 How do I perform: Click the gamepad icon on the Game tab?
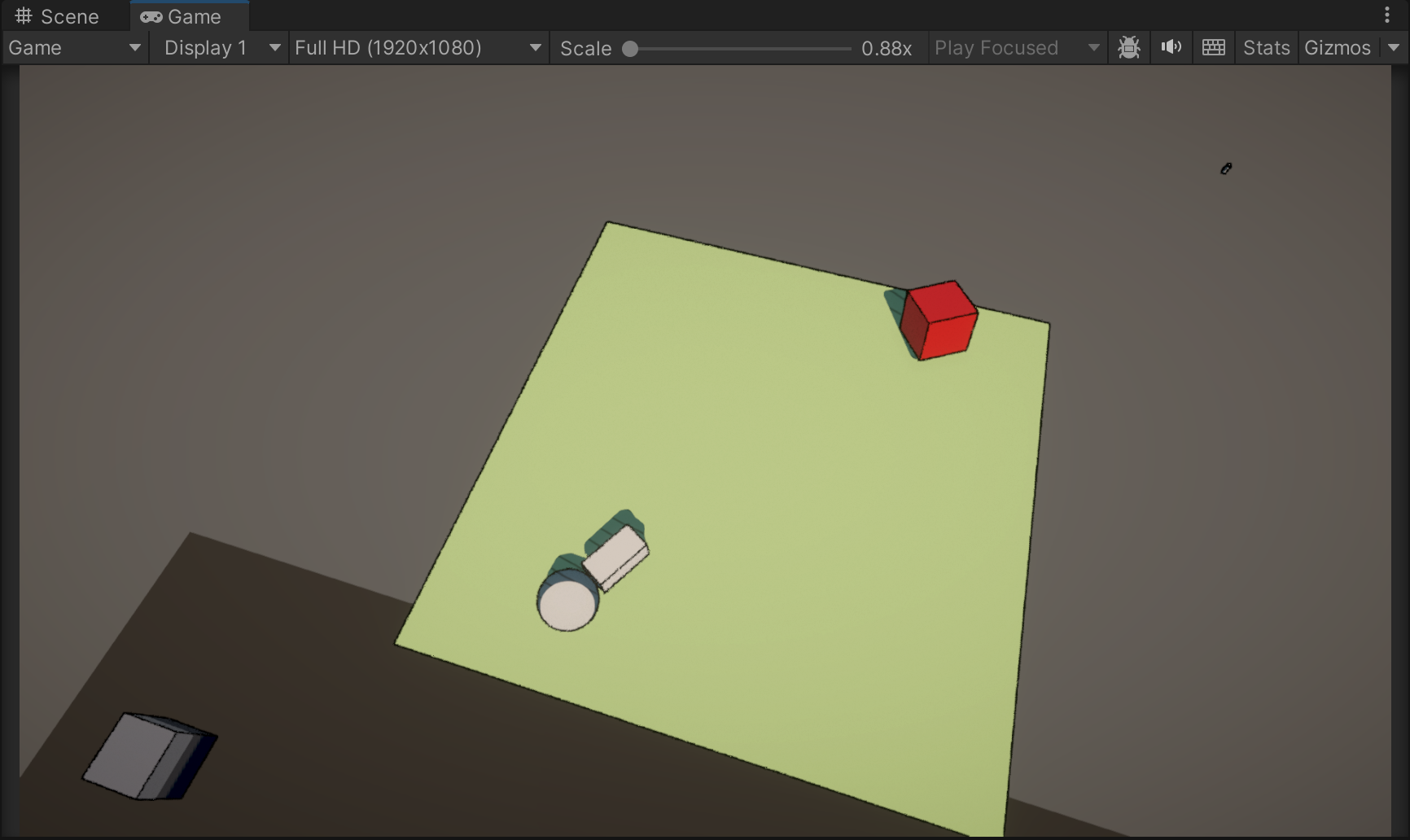[x=151, y=16]
